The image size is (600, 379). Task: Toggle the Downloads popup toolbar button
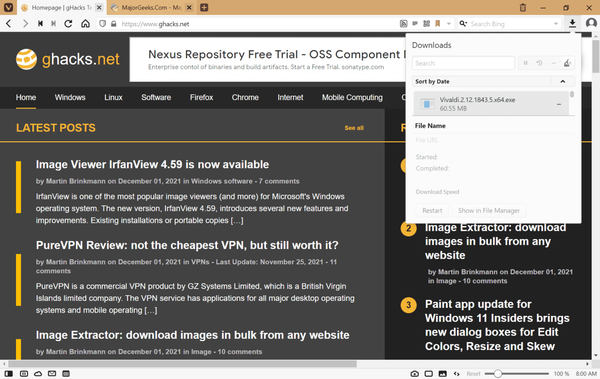coord(572,24)
